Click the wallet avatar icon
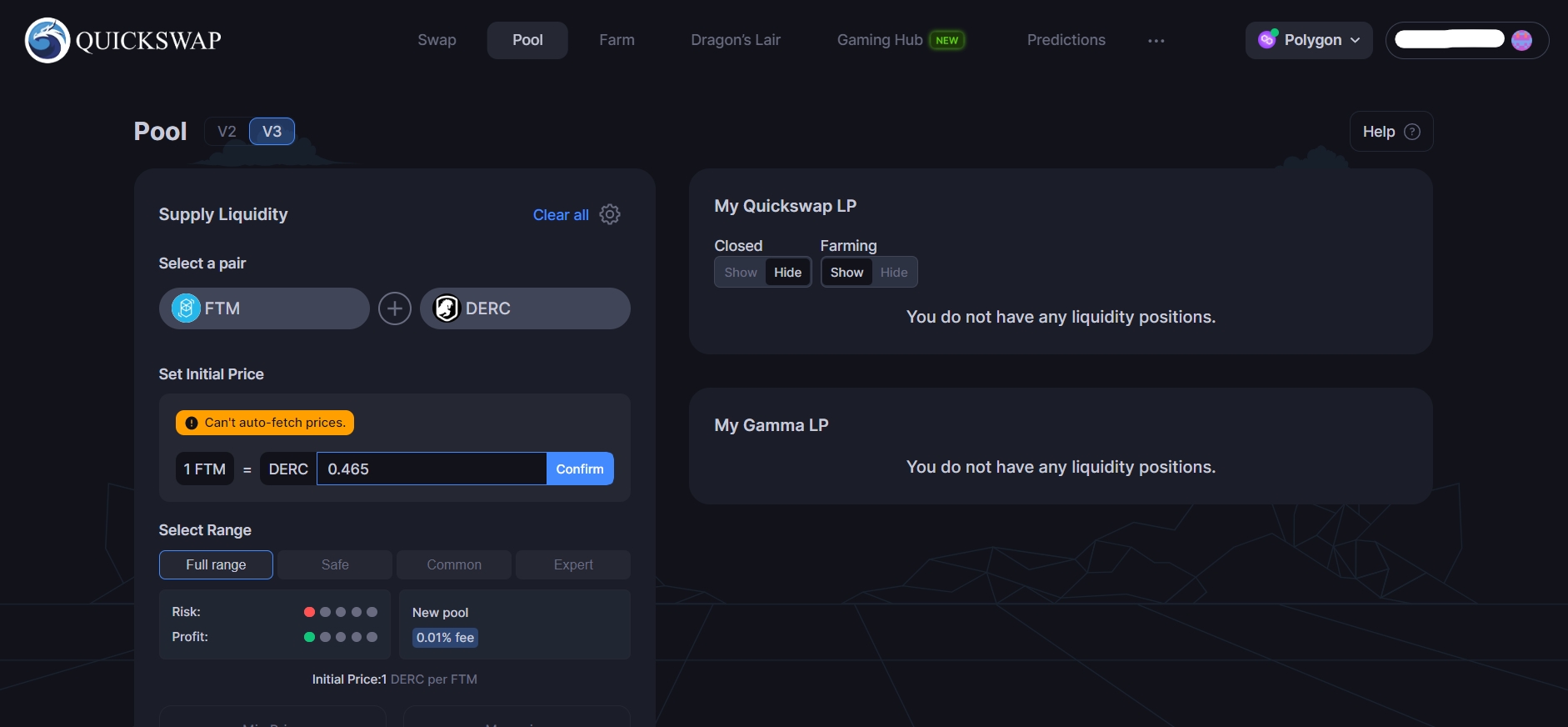1568x727 pixels. click(x=1521, y=40)
